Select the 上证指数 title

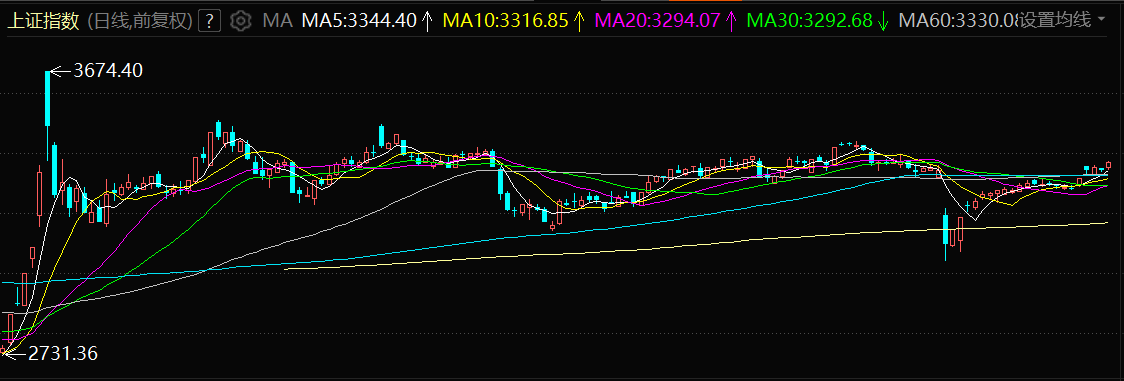click(43, 21)
